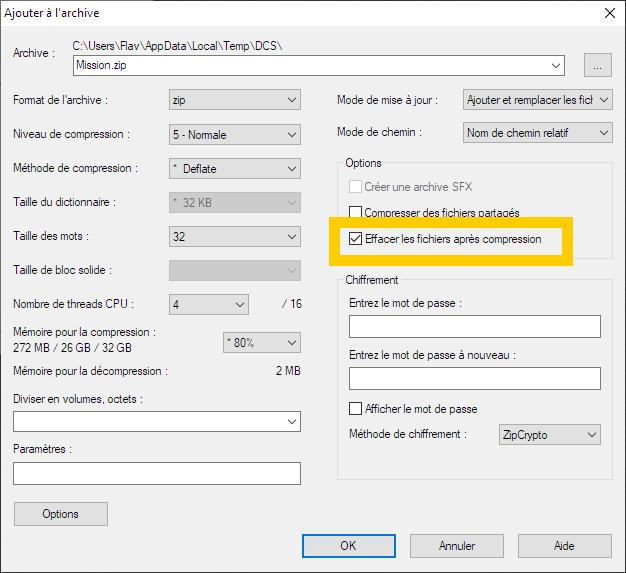The height and width of the screenshot is (573, 626).
Task: Open Nombre de threads CPU dropdown
Action: tap(209, 305)
